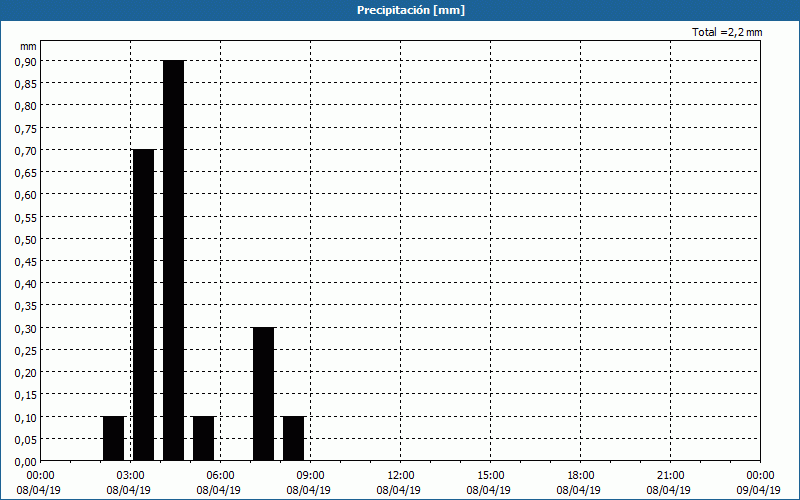Select the 0,60 y-axis value
800x500 pixels.
point(26,195)
